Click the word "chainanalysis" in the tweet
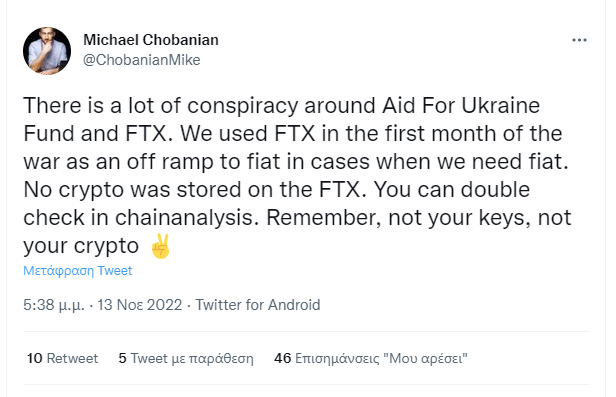This screenshot has height=397, width=616. (x=186, y=218)
